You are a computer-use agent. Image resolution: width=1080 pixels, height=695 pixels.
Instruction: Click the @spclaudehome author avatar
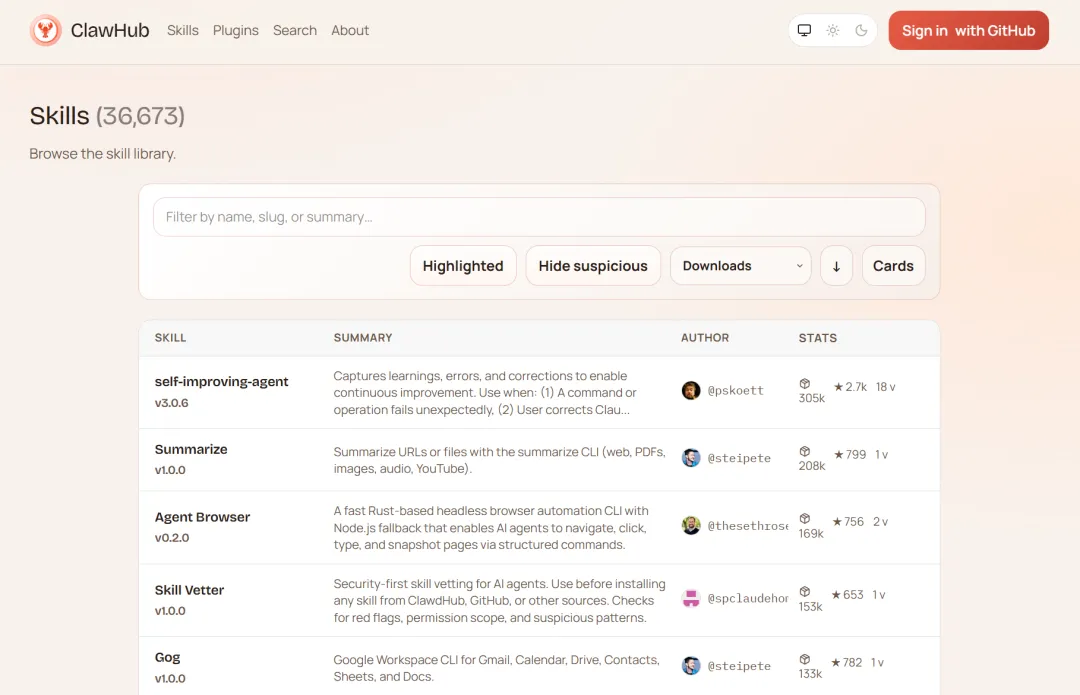pos(691,598)
